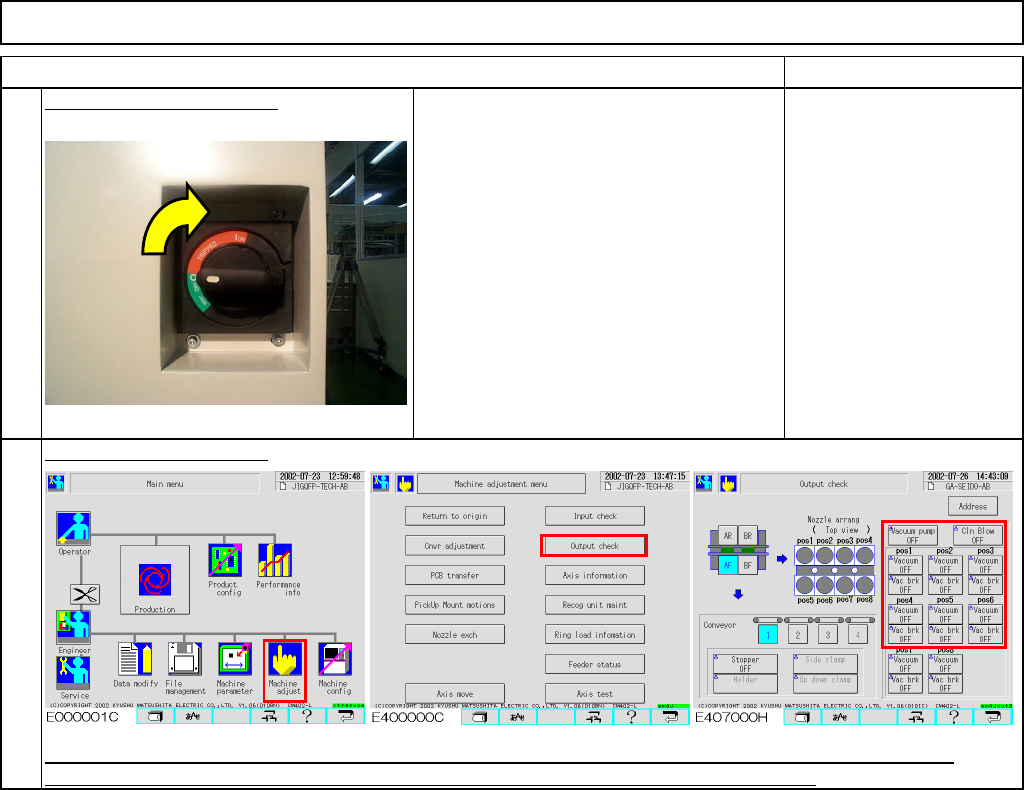1024x790 pixels.
Task: Toggle pos4 Vac brk output
Action: click(905, 634)
